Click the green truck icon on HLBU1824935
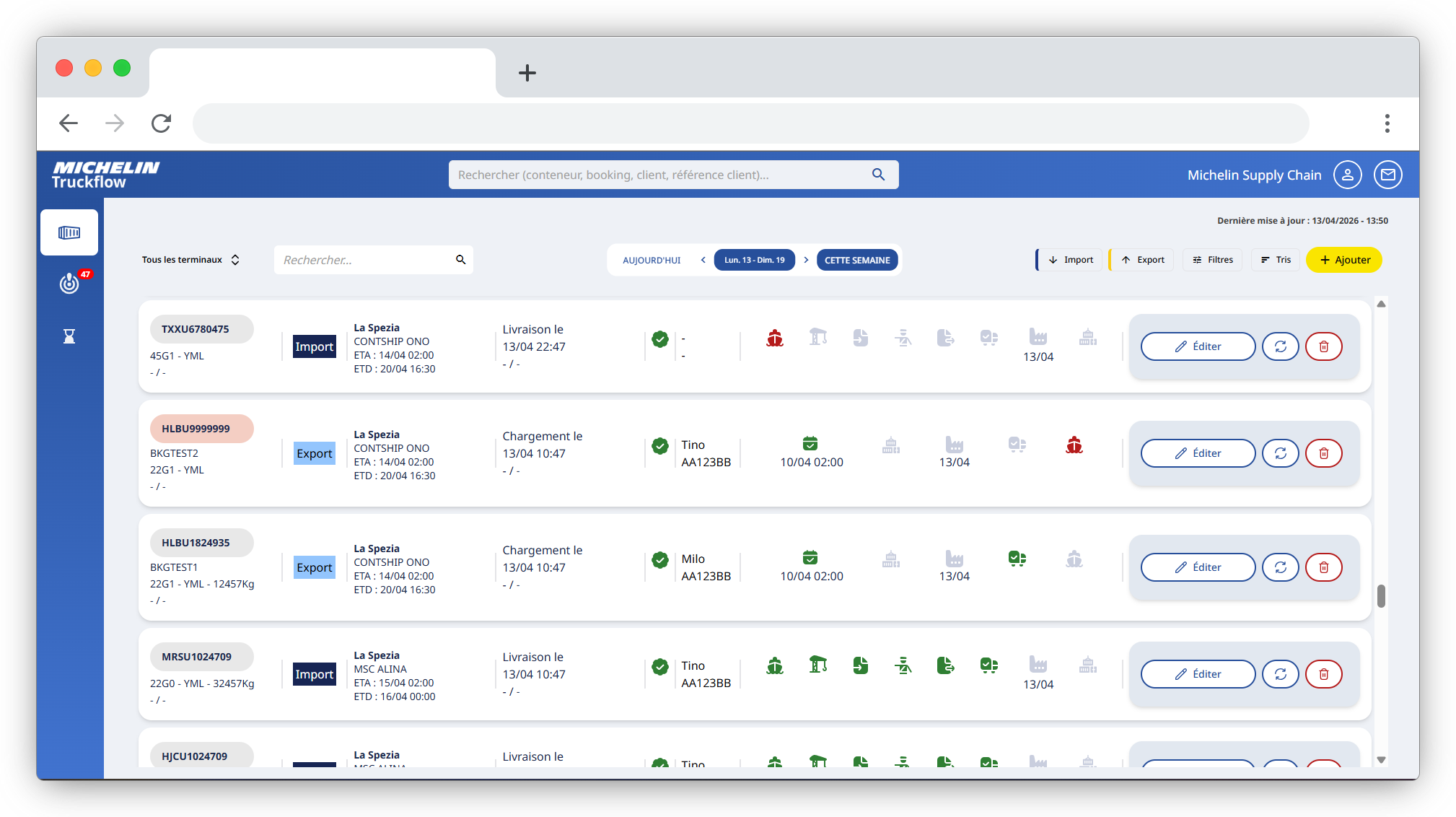This screenshot has height=817, width=1456. [x=1017, y=559]
